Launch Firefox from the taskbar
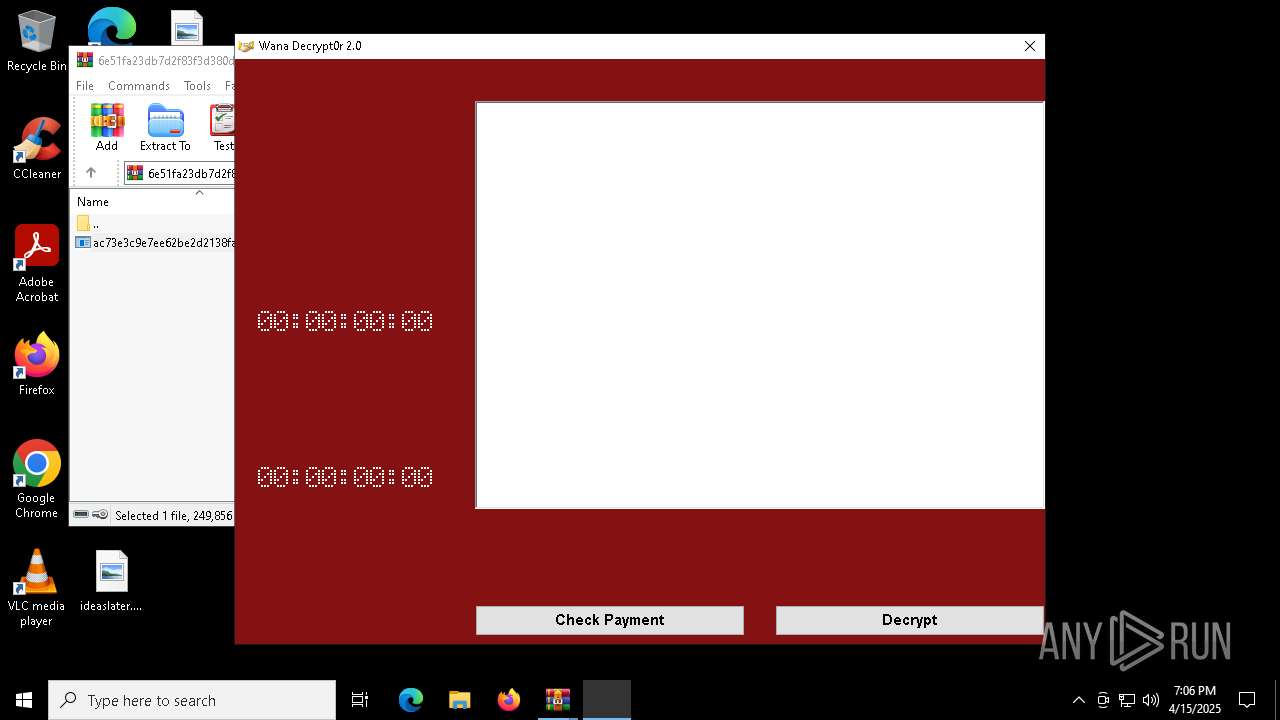This screenshot has height=720, width=1280. [x=509, y=700]
